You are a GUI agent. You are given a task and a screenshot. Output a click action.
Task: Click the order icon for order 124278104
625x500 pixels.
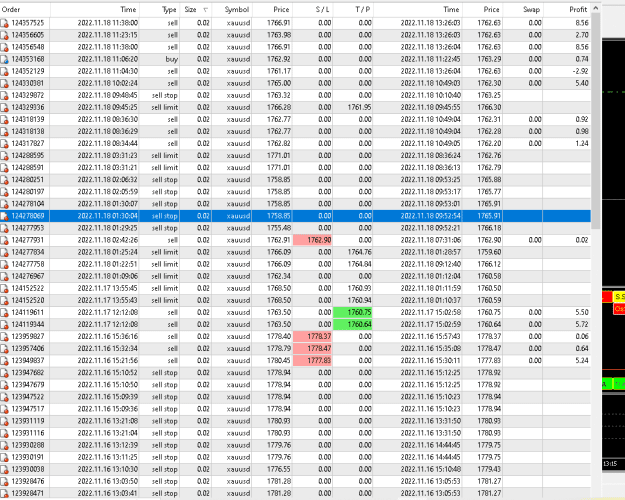point(4,204)
